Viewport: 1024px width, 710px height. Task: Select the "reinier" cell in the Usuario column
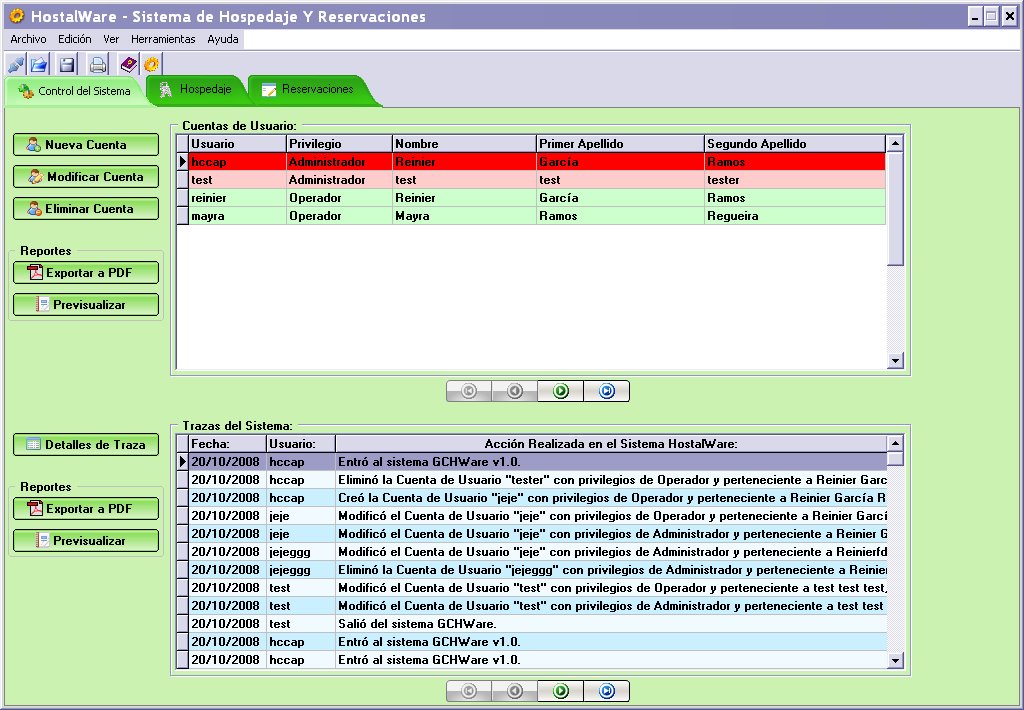pyautogui.click(x=238, y=198)
